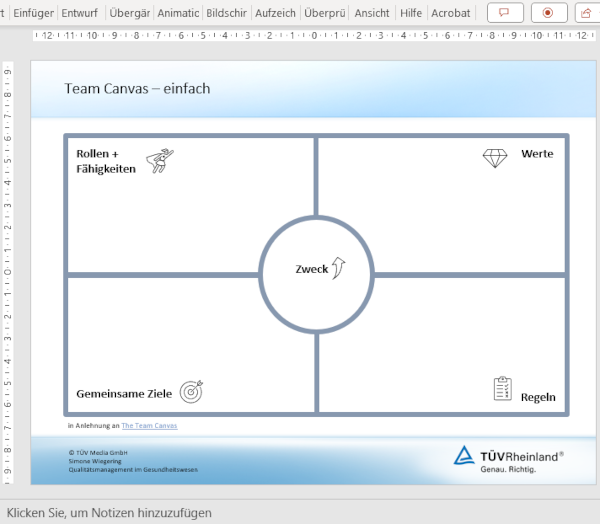Click the target icon beside Gemeinsame Ziele

(191, 392)
